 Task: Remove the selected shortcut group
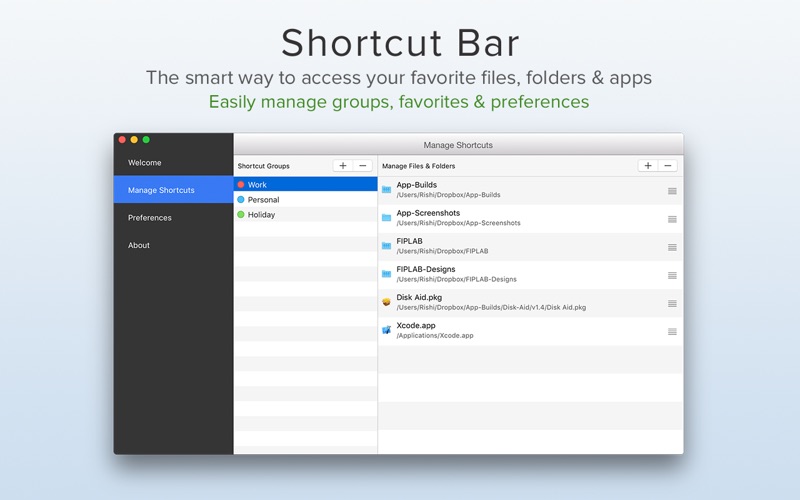363,166
